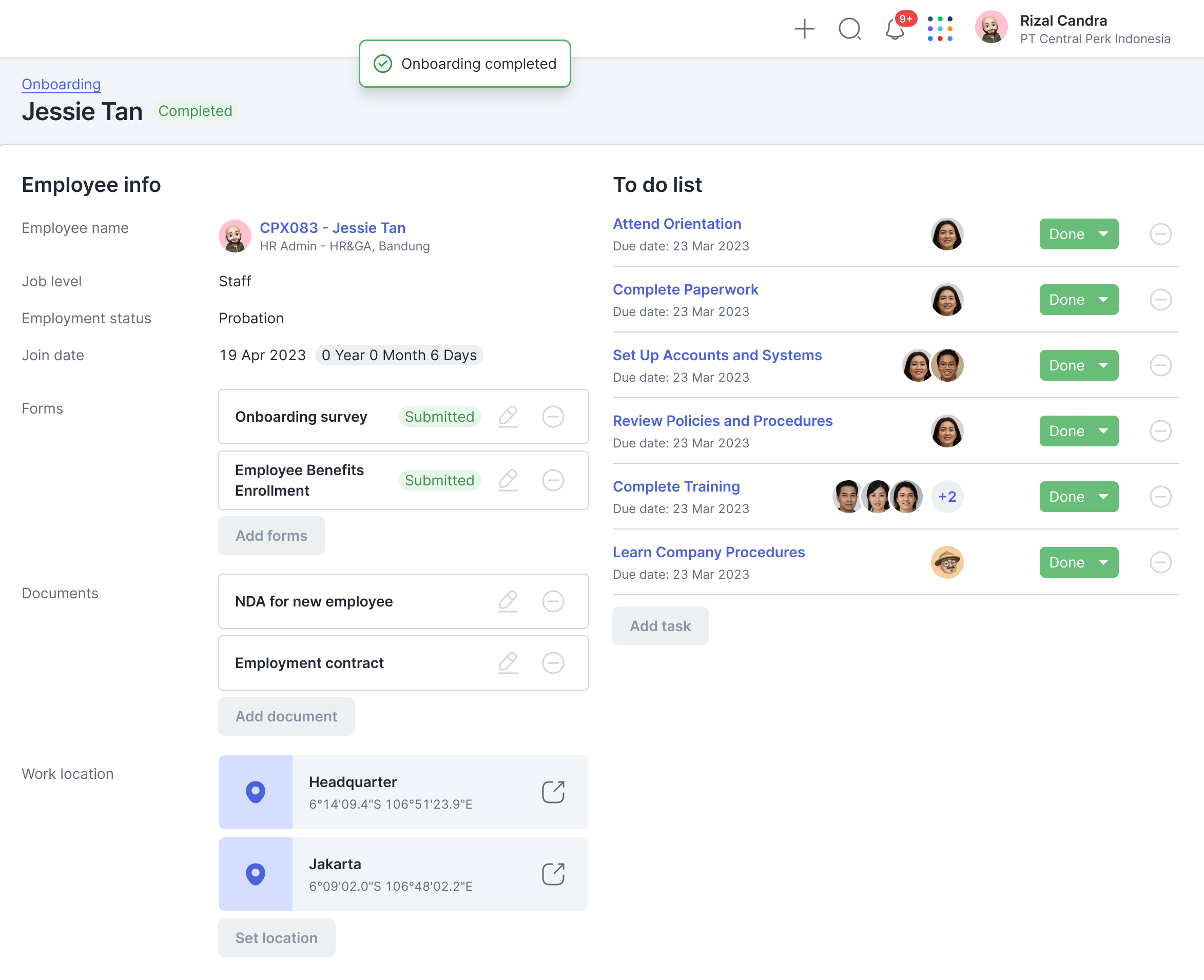Edit the NDA for new employee document
Image resolution: width=1204 pixels, height=980 pixels.
[508, 601]
